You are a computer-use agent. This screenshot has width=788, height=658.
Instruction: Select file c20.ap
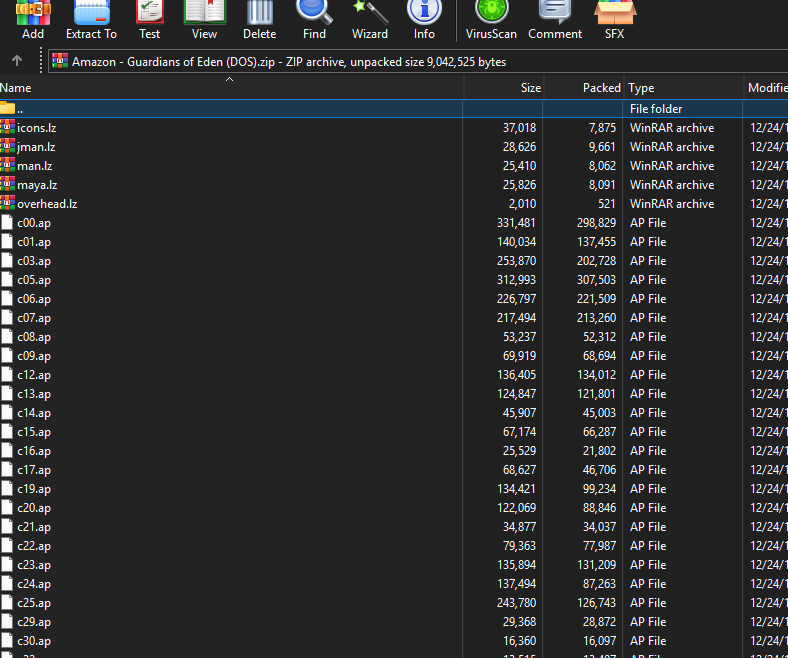tap(34, 508)
